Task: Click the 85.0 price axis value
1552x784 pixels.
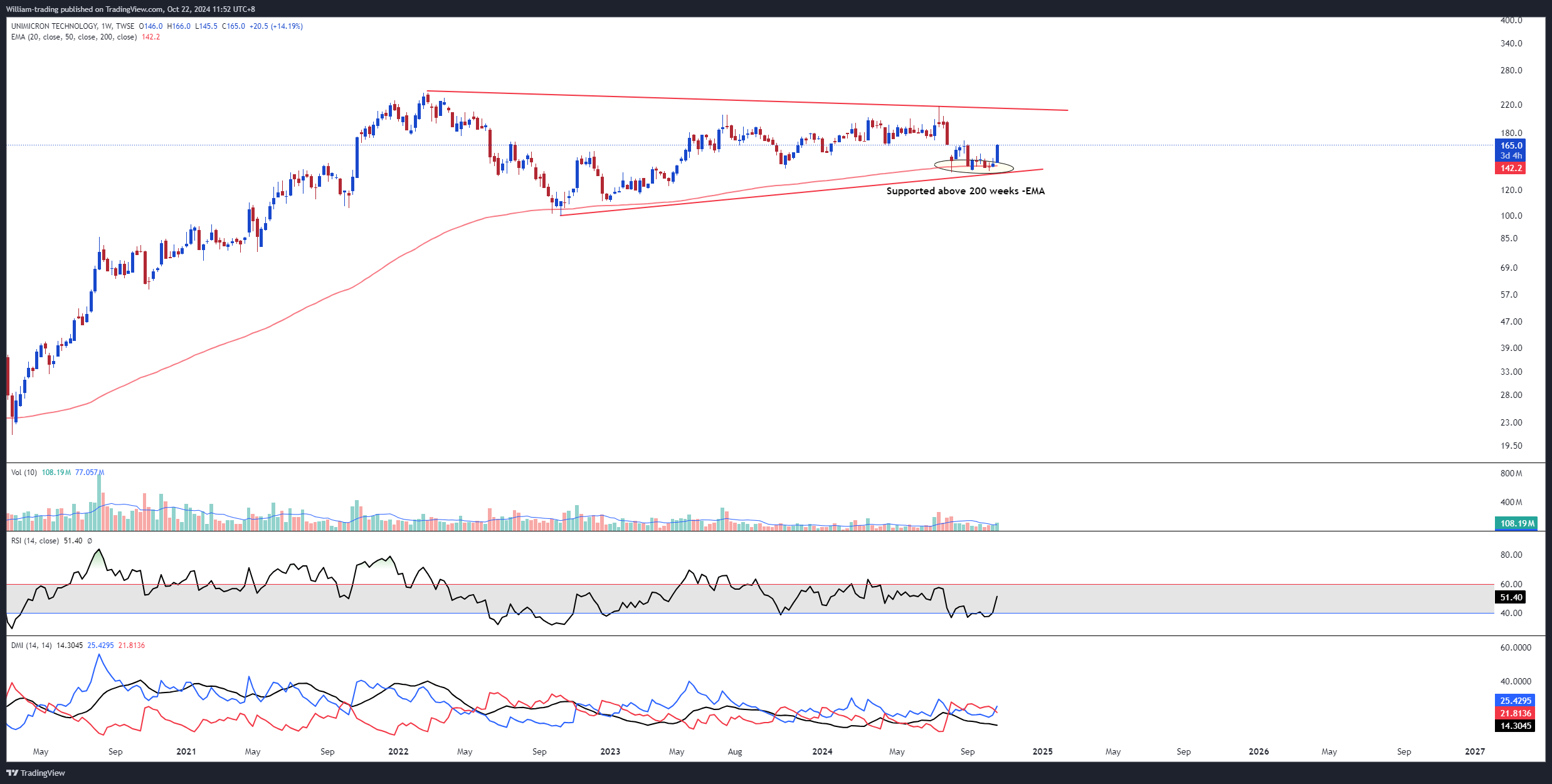Action: pyautogui.click(x=1509, y=238)
